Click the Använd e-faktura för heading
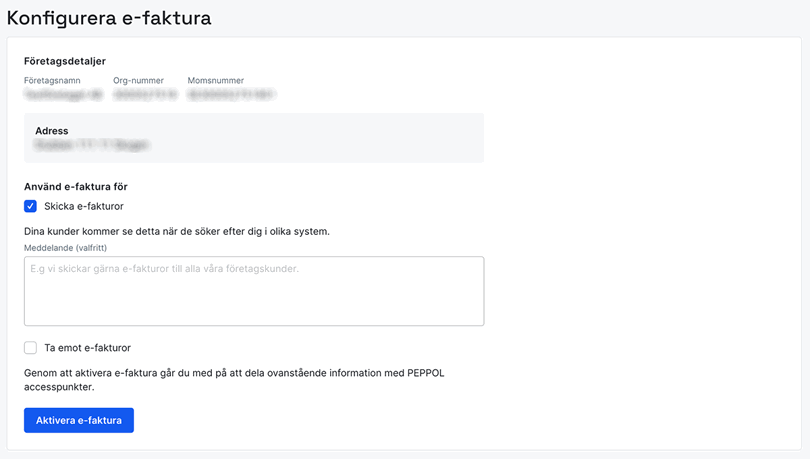 pos(76,186)
